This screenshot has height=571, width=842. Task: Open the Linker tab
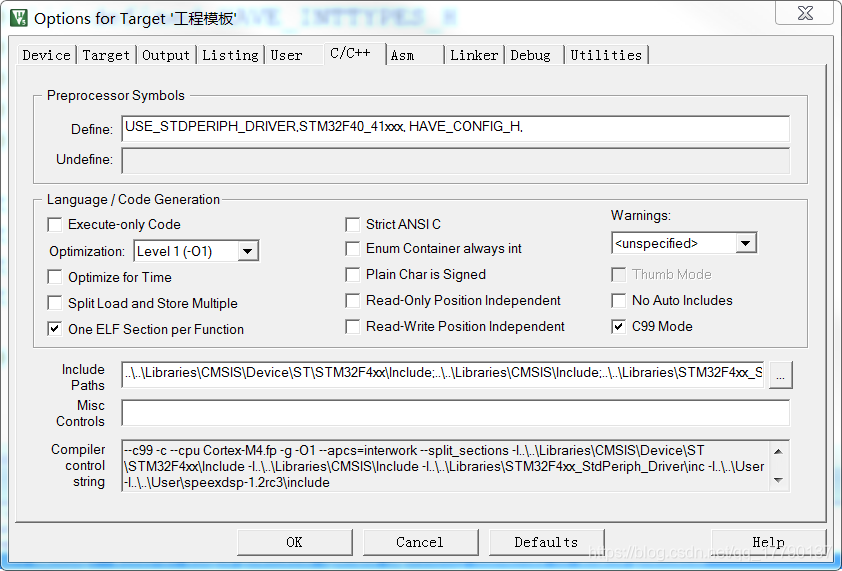tap(474, 55)
